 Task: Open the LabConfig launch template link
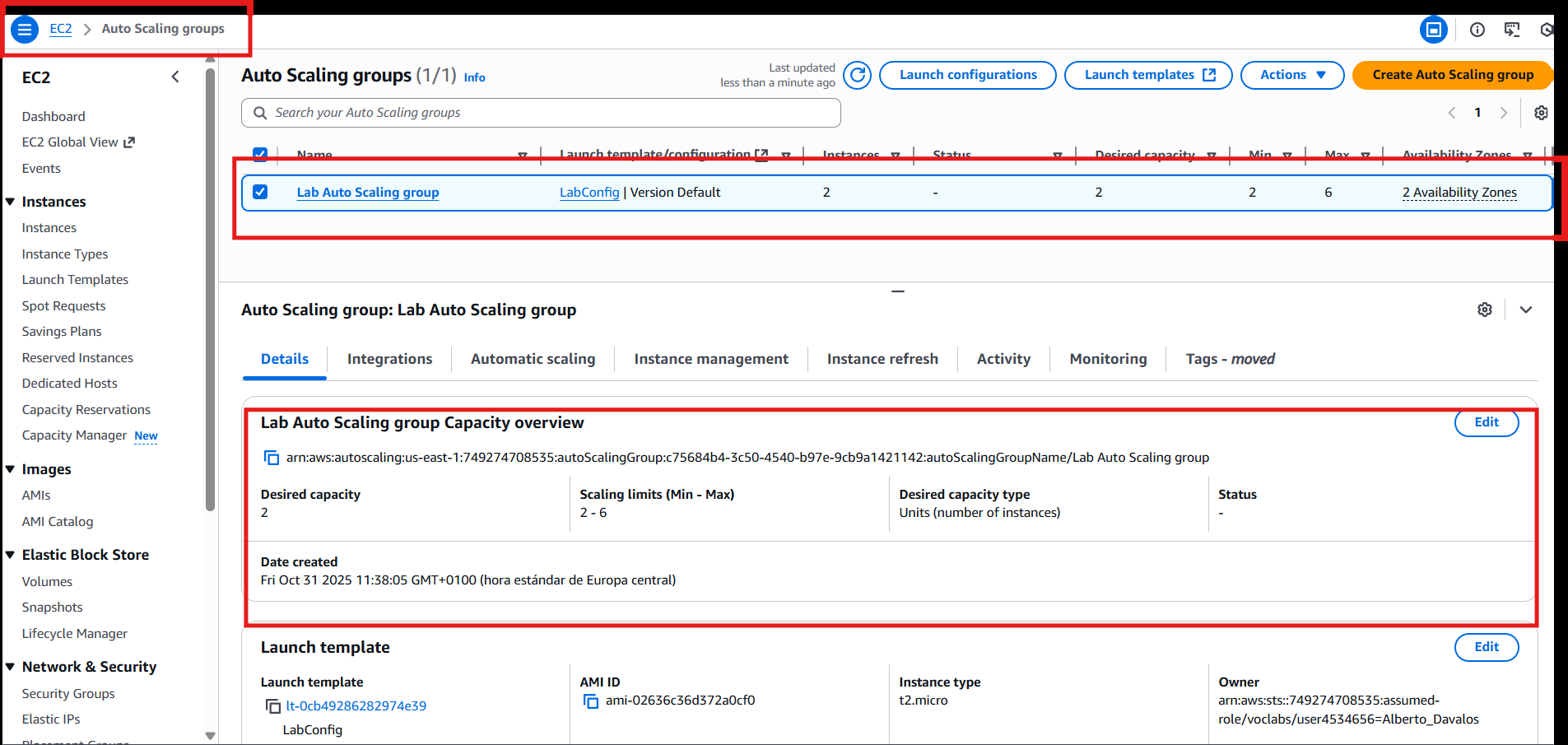(589, 193)
